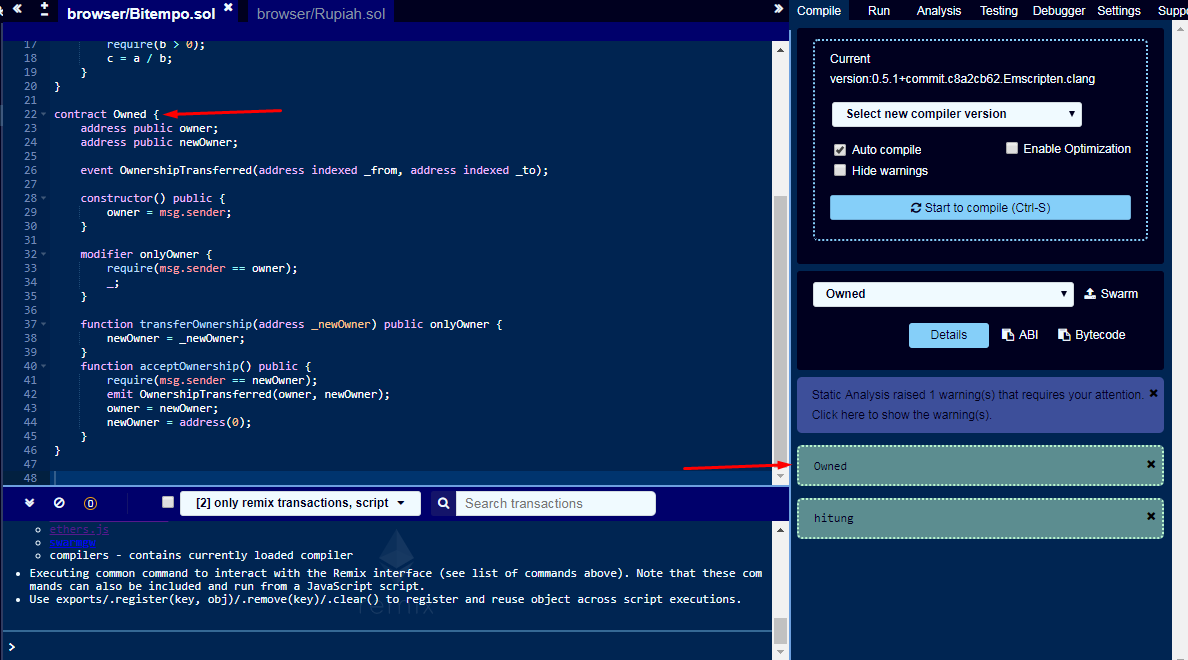Click the pending transactions counter circle
Image resolution: width=1188 pixels, height=660 pixels.
pos(90,503)
